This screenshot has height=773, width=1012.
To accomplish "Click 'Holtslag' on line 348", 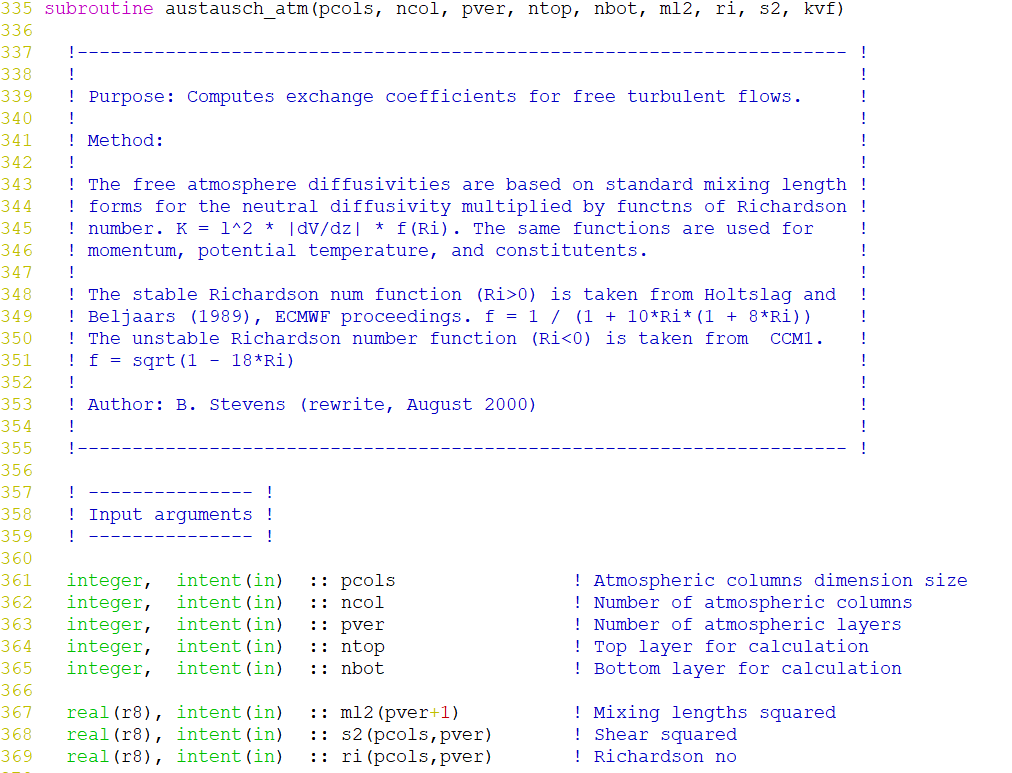I will pyautogui.click(x=747, y=295).
